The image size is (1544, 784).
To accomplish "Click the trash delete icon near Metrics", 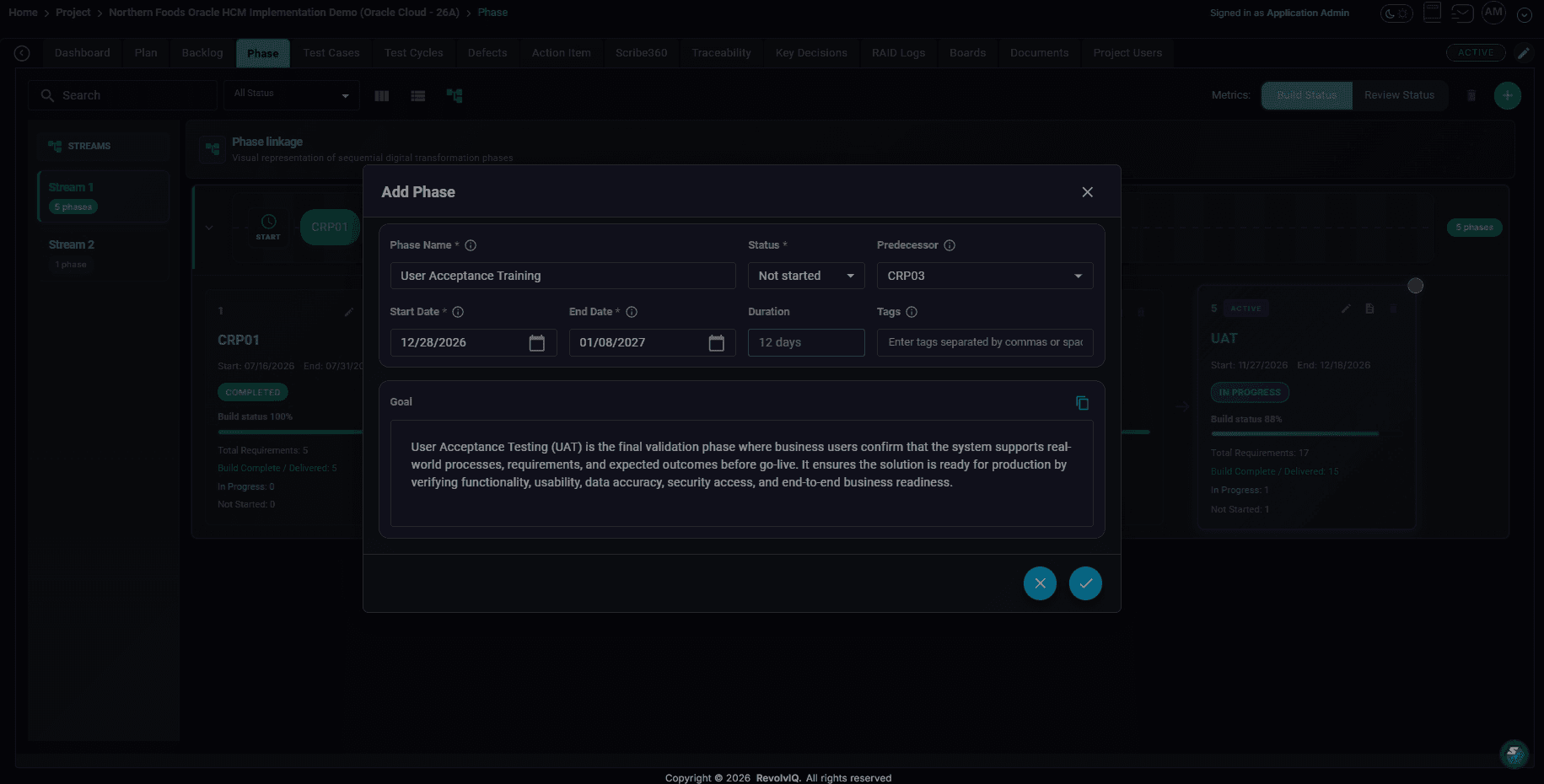I will [x=1471, y=95].
